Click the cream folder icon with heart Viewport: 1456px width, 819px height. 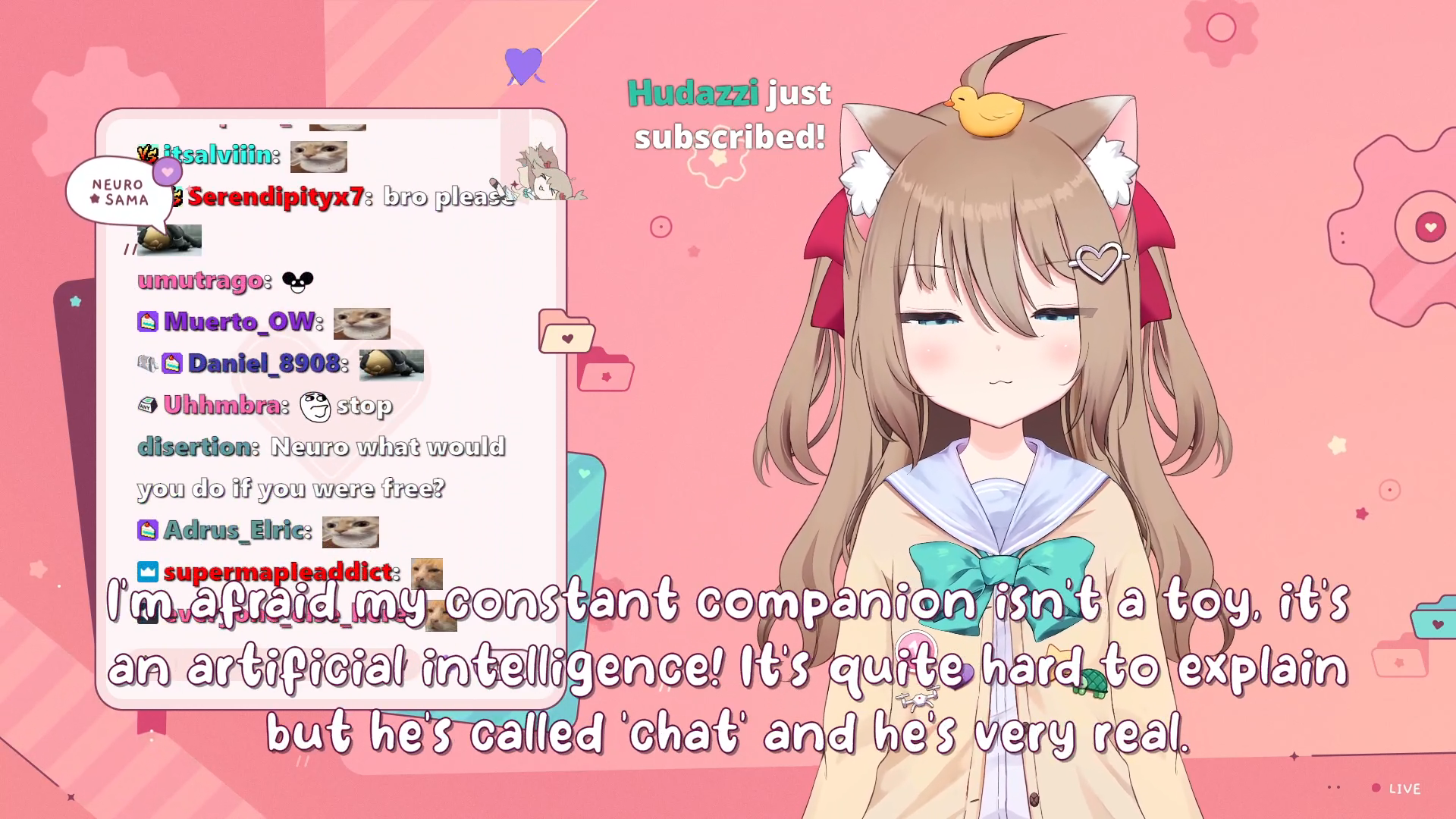(x=566, y=332)
